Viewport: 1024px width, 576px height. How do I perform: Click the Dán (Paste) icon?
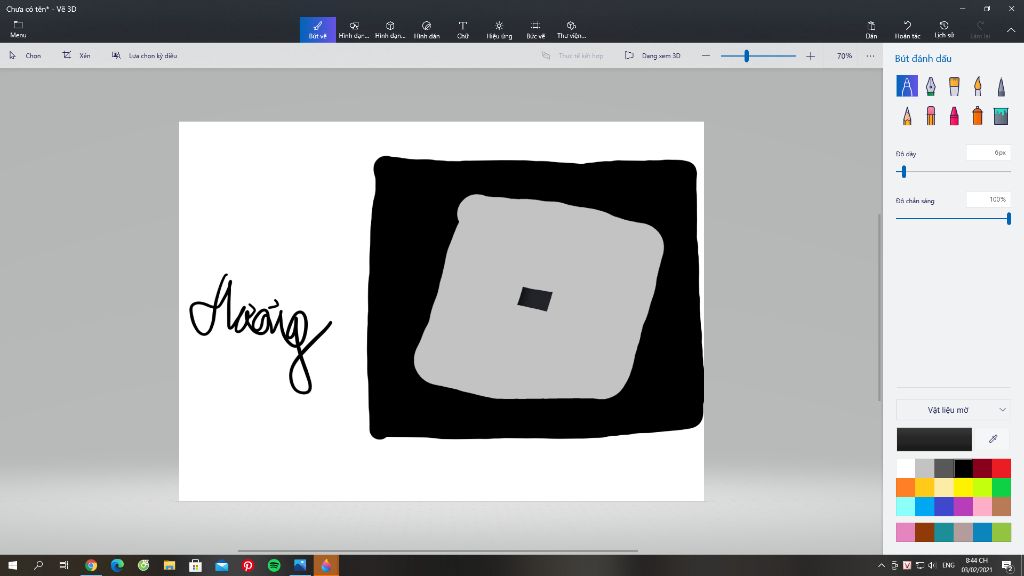point(871,25)
